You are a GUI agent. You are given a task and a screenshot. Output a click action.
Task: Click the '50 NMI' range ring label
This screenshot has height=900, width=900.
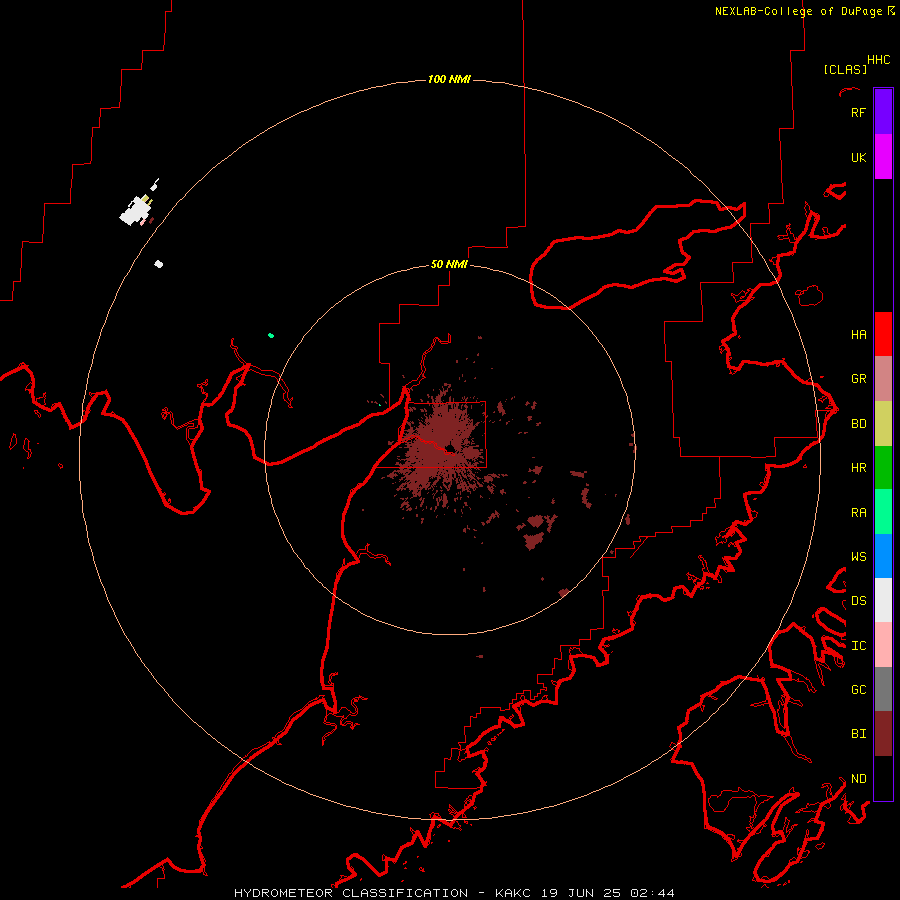click(x=449, y=264)
